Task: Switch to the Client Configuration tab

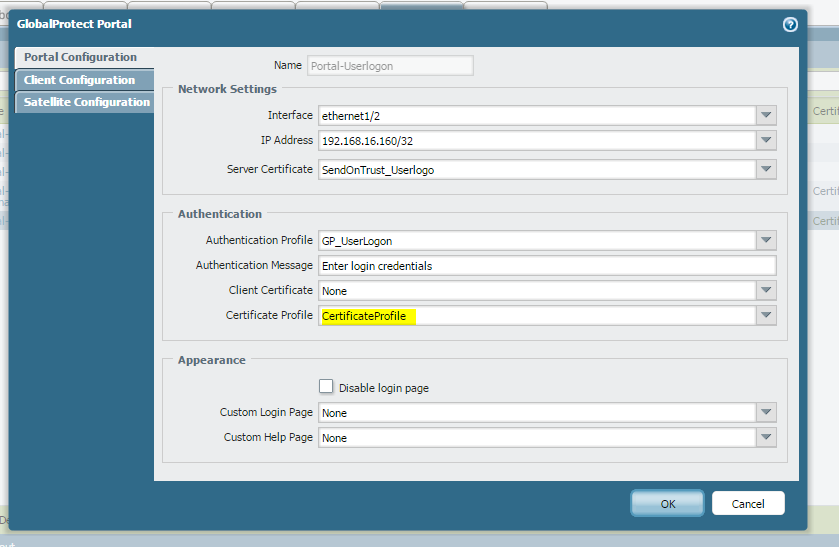Action: (80, 80)
